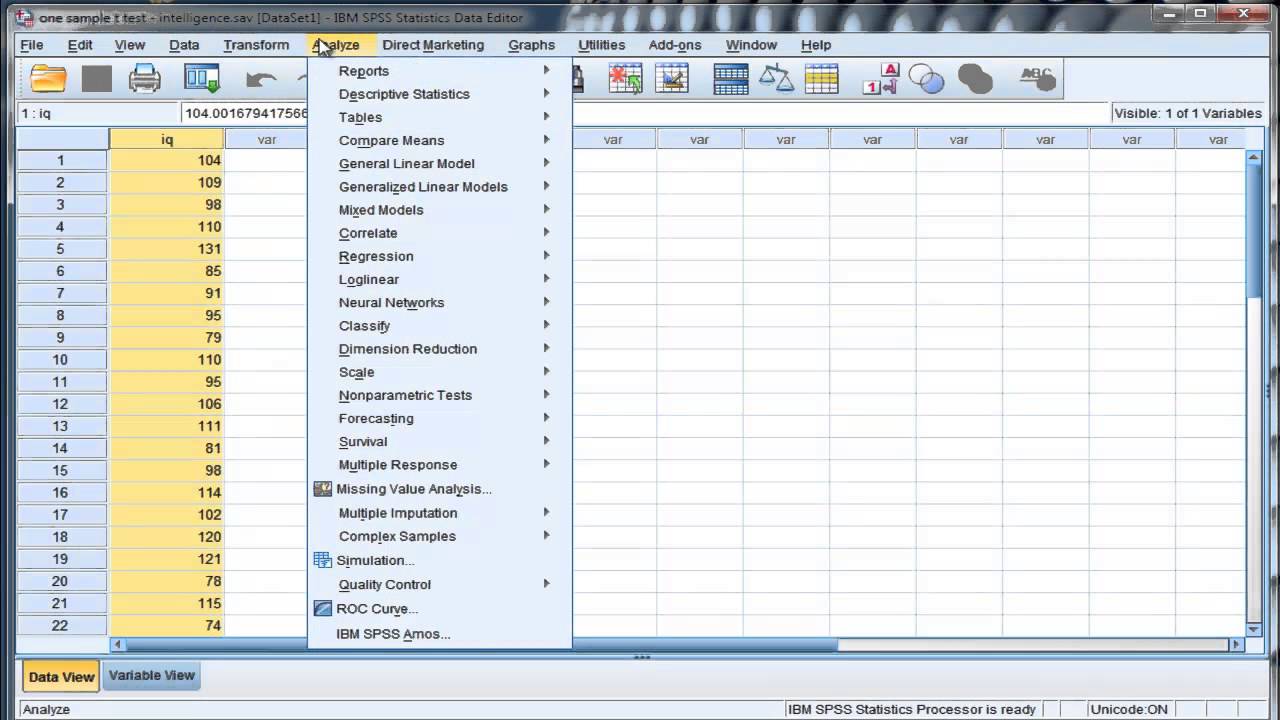Expand the Quality Control submenu

(x=440, y=584)
